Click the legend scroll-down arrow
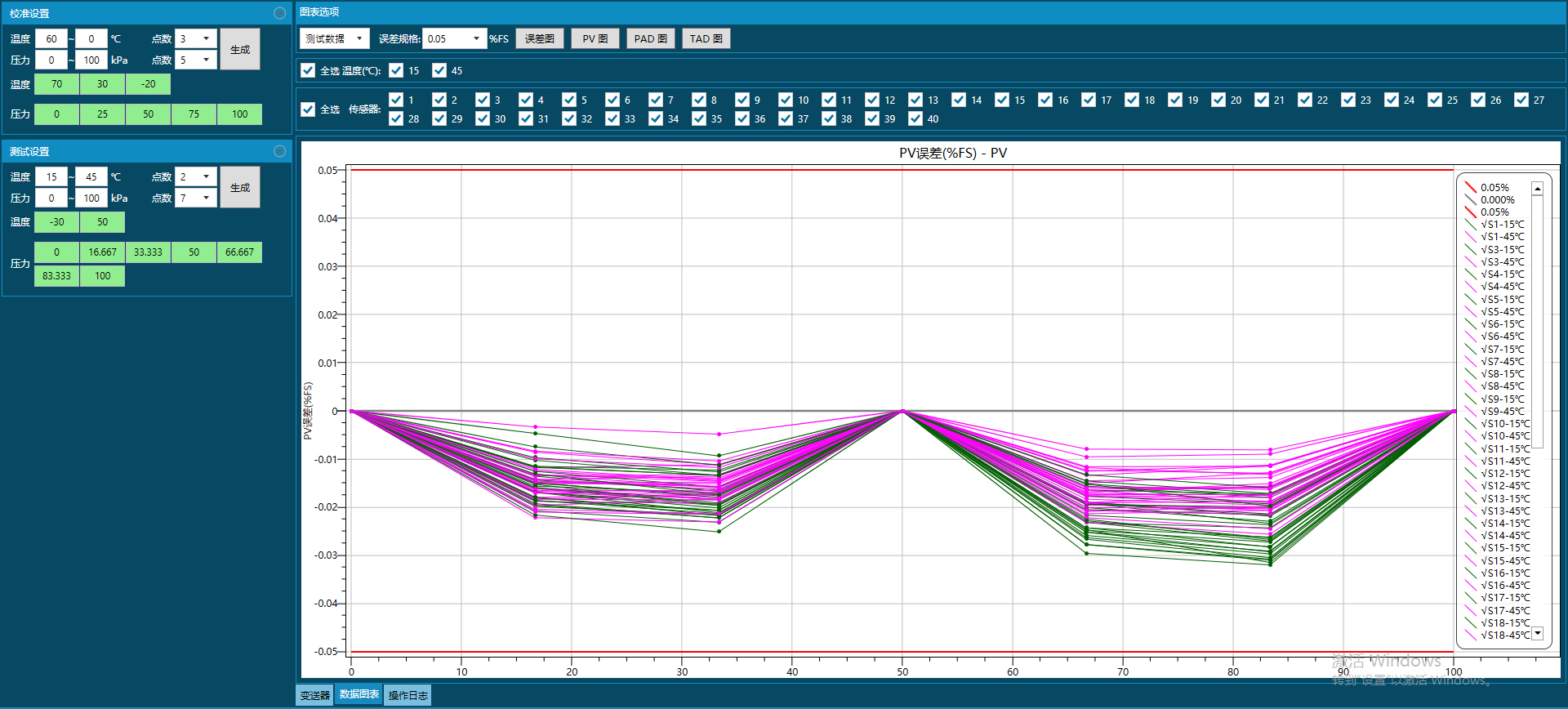This screenshot has height=709, width=1568. point(1537,633)
